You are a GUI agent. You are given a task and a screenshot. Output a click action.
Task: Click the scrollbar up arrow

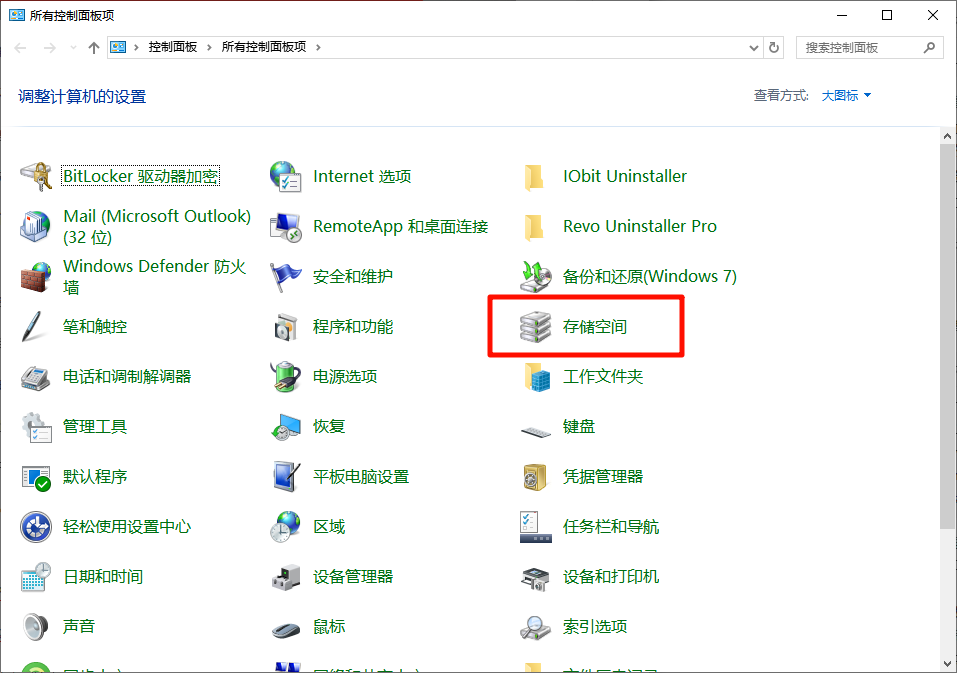[947, 137]
